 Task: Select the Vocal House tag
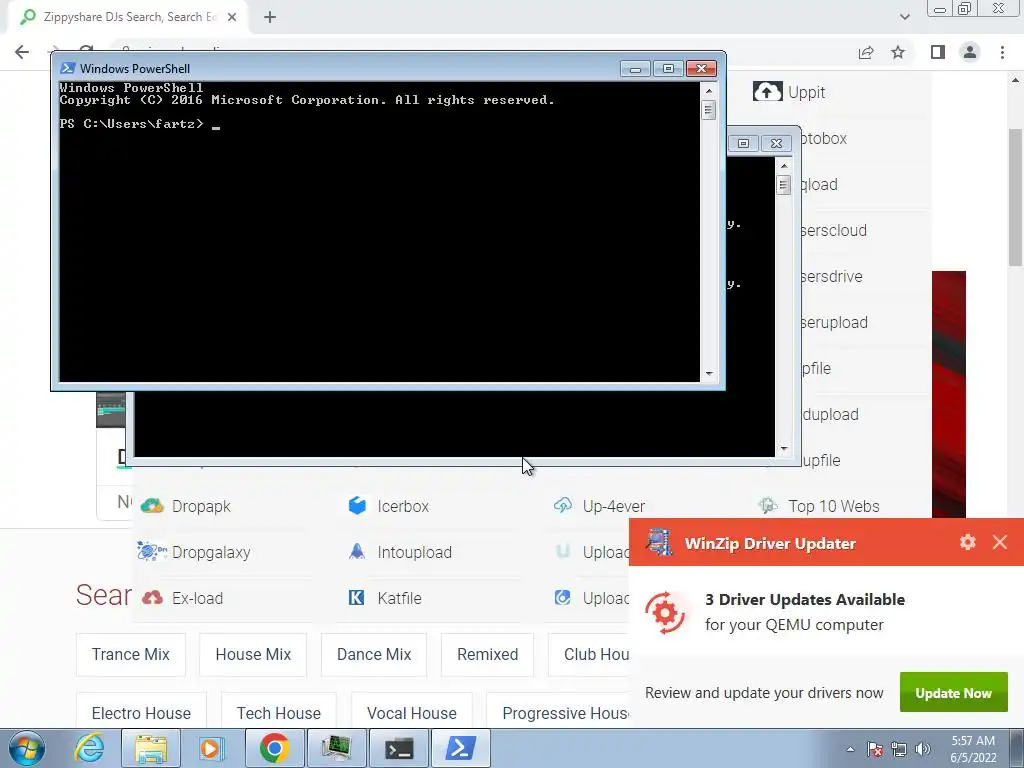pos(411,713)
